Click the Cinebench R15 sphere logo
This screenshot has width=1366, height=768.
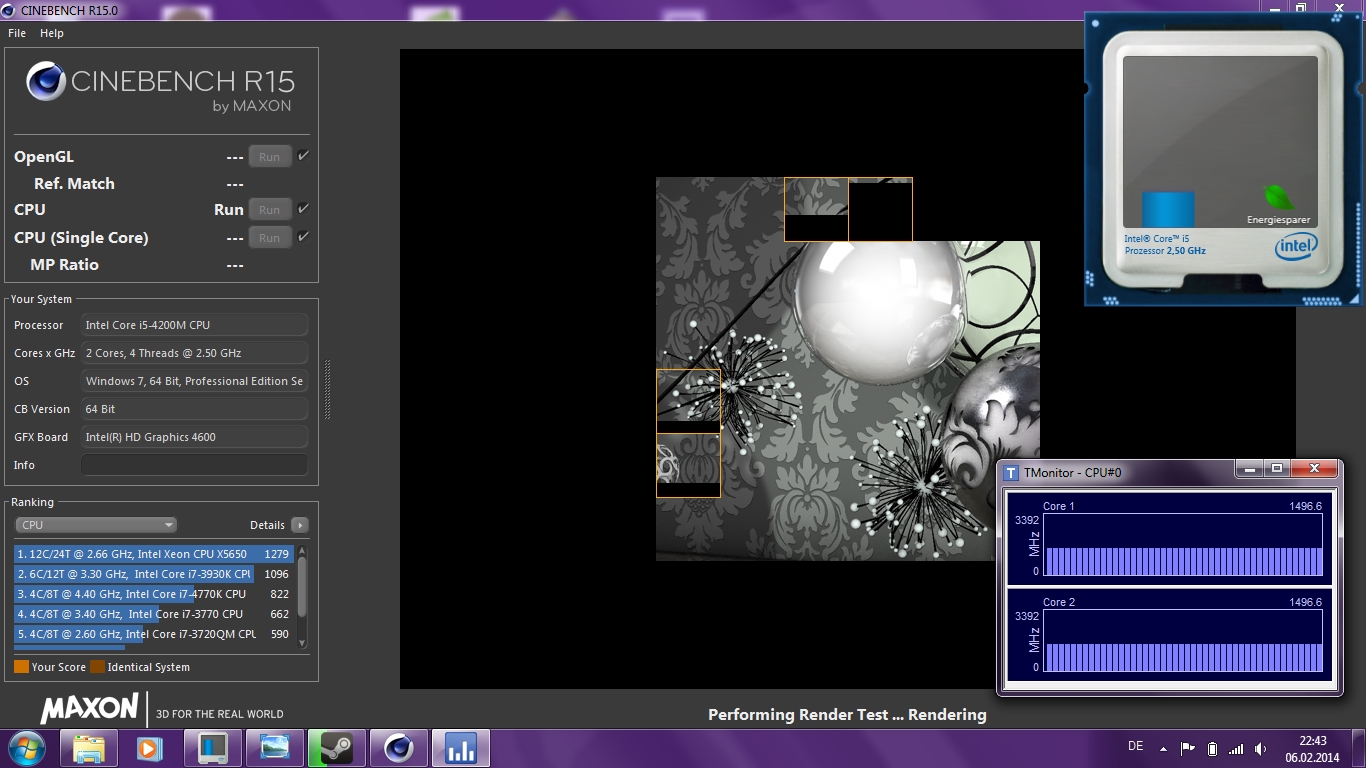(46, 81)
